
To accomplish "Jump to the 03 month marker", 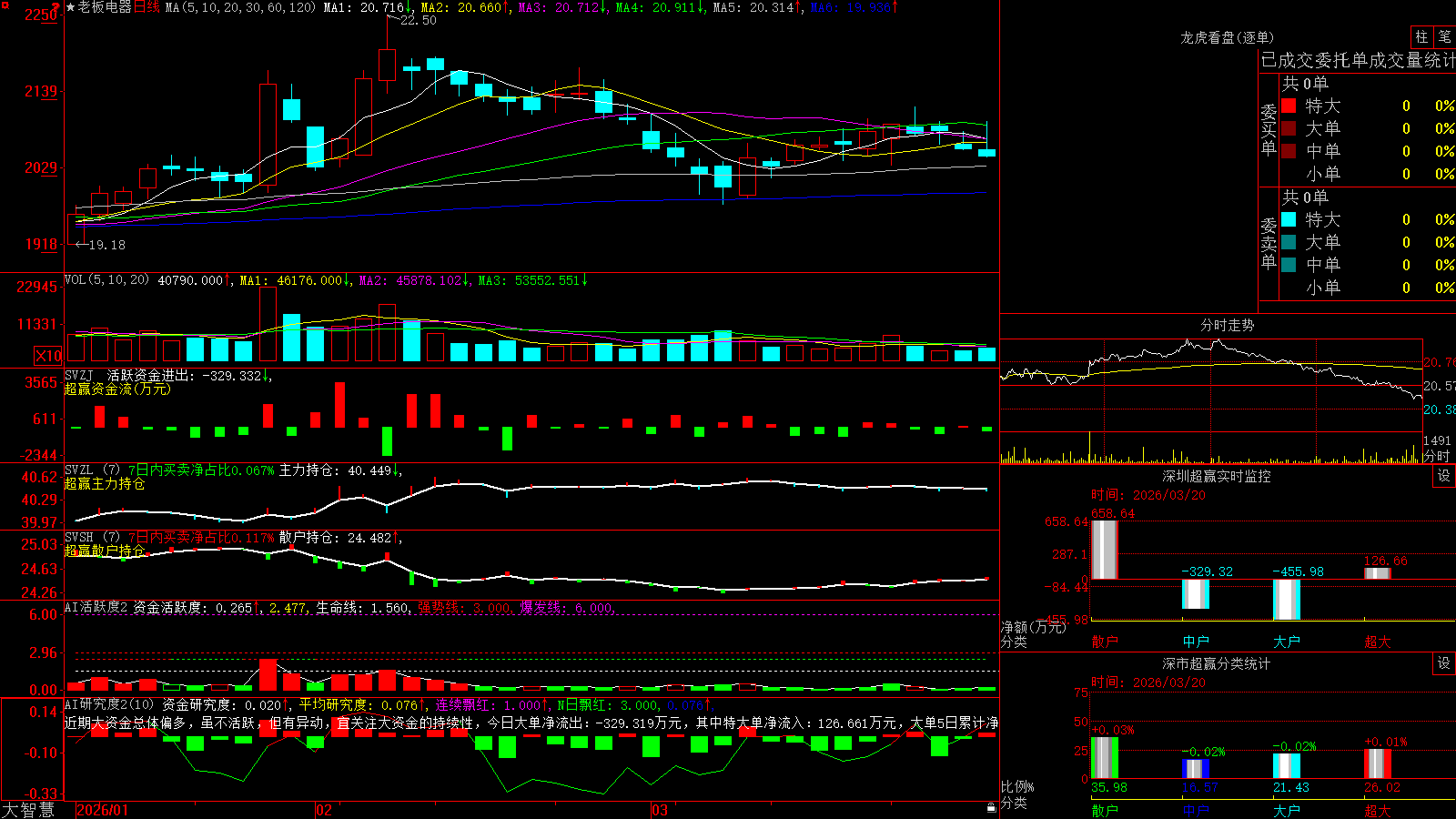I will 660,810.
